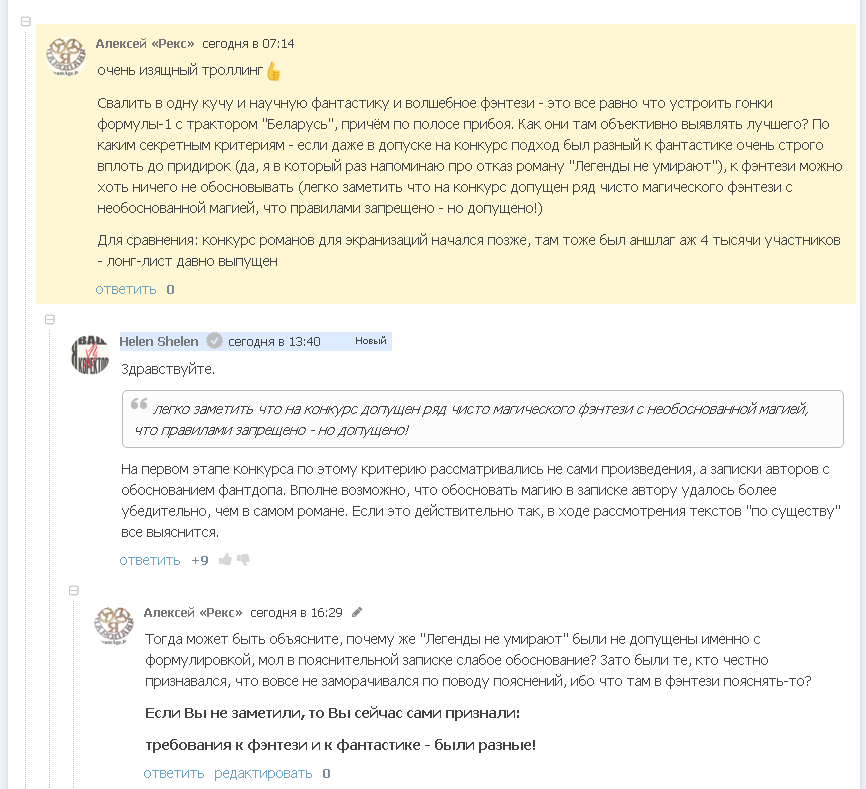The height and width of the screenshot is (789, 866).
Task: Click the 'Новый' badge on Helen's comment
Action: coord(370,341)
